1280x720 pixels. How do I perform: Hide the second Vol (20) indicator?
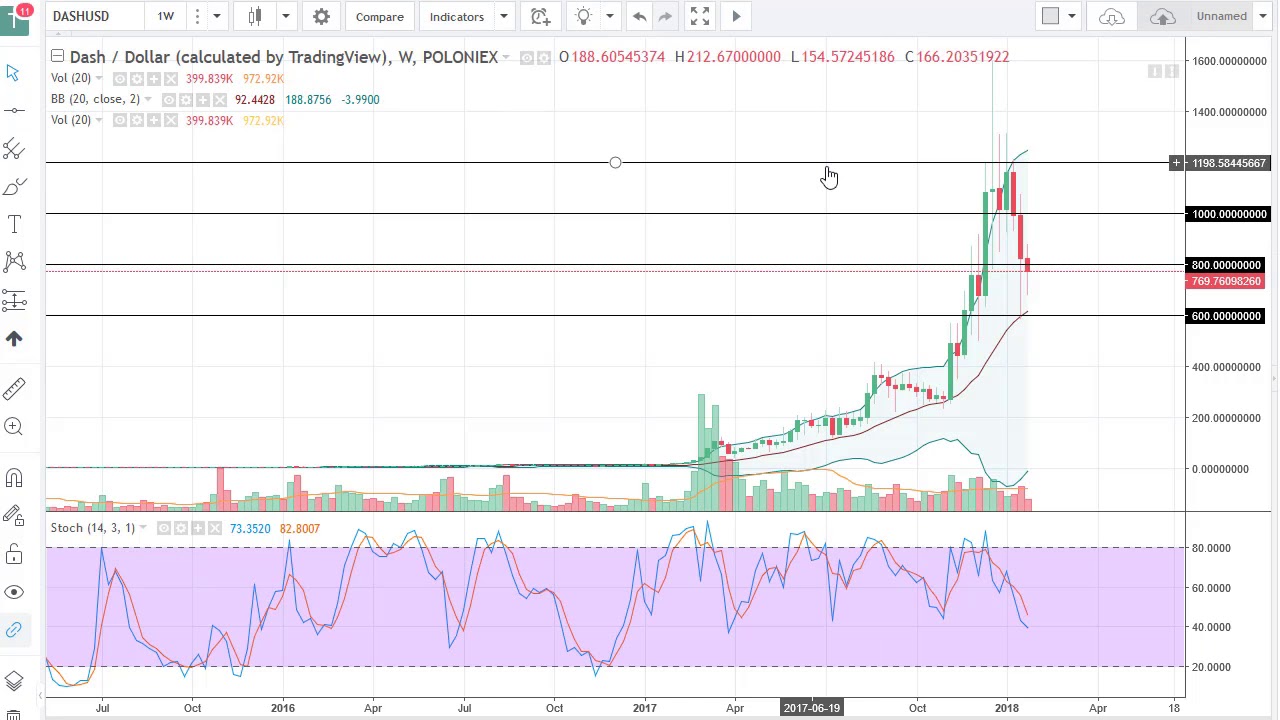pos(120,120)
